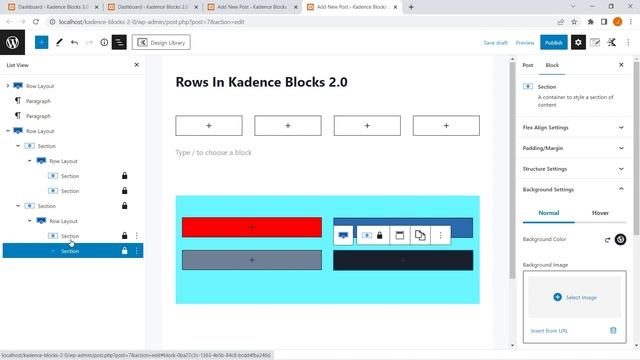Screen dimensions: 640x360
Task: Switch to the Post sidebar tab
Action: click(x=528, y=65)
